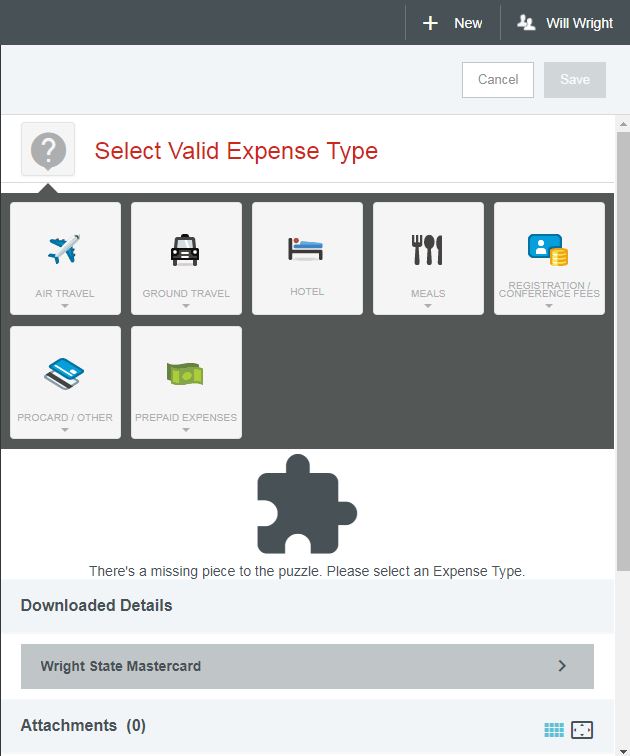Choose the Ground Travel taxi icon
Screen dimensions: 630x756
[186, 249]
